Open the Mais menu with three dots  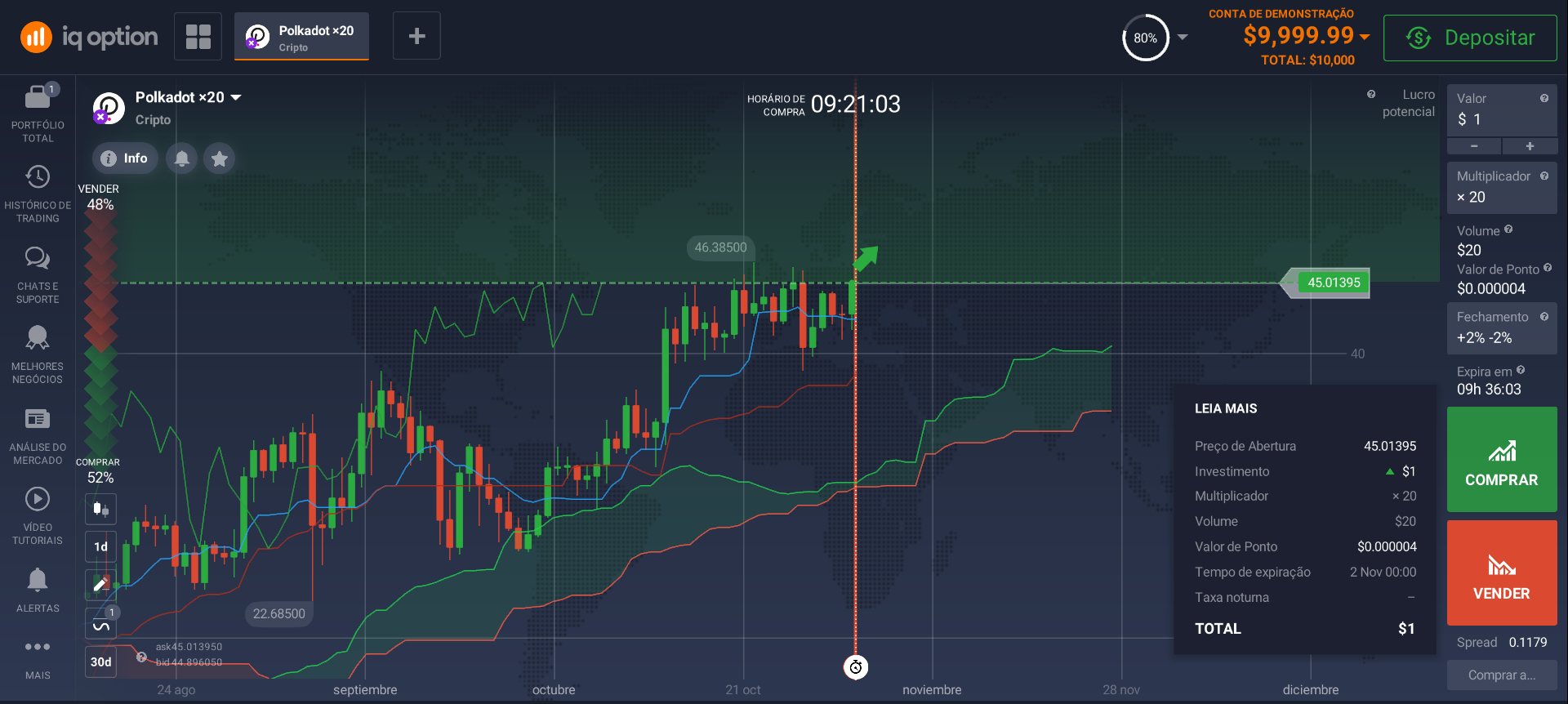(x=38, y=658)
